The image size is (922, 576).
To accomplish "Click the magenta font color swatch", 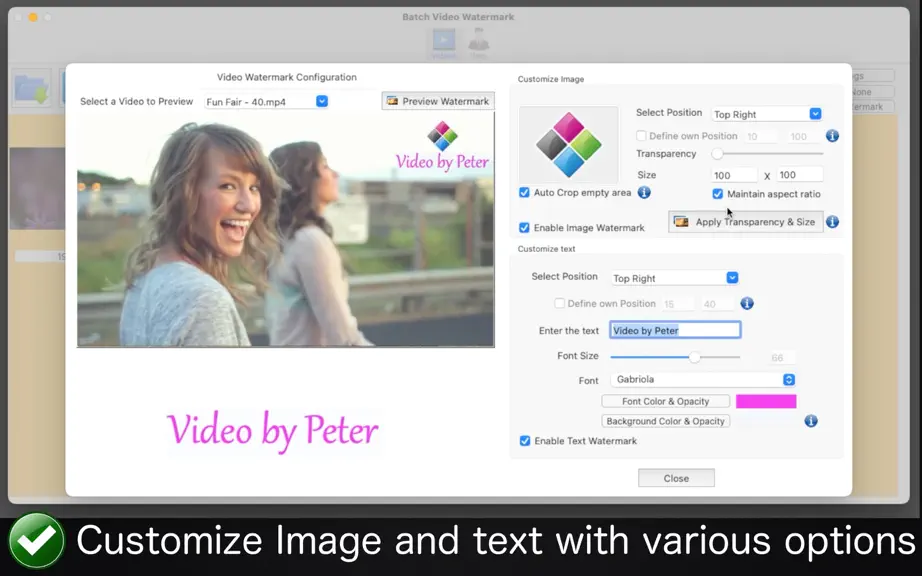I will (766, 401).
